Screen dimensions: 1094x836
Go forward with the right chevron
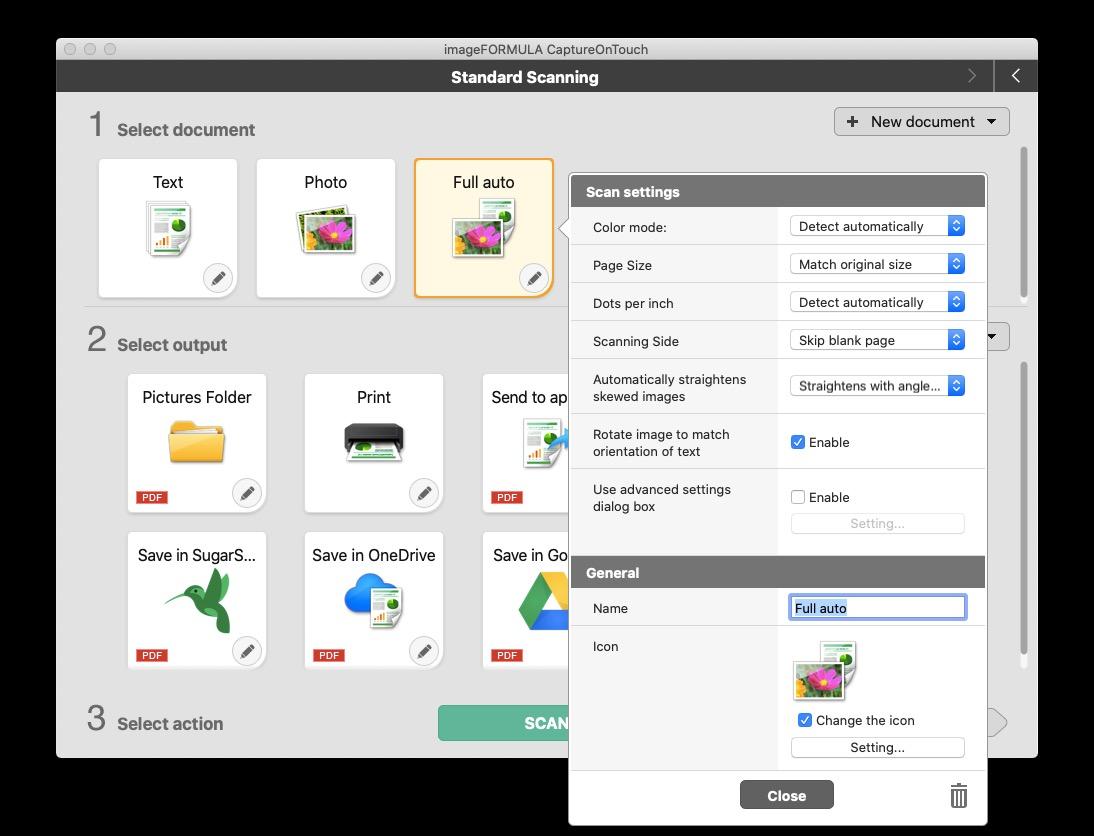click(x=972, y=76)
